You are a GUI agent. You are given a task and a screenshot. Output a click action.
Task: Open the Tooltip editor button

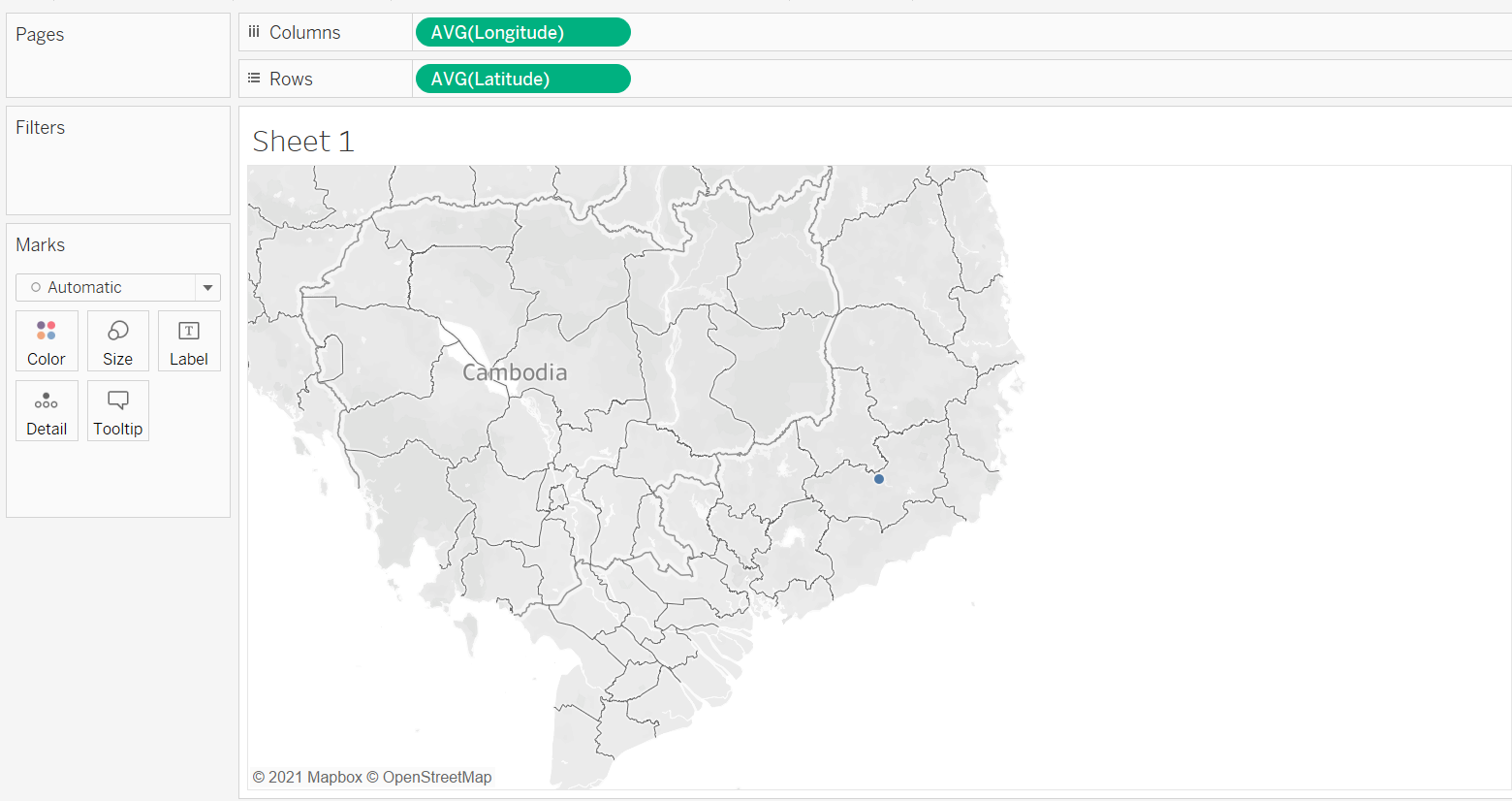point(117,411)
